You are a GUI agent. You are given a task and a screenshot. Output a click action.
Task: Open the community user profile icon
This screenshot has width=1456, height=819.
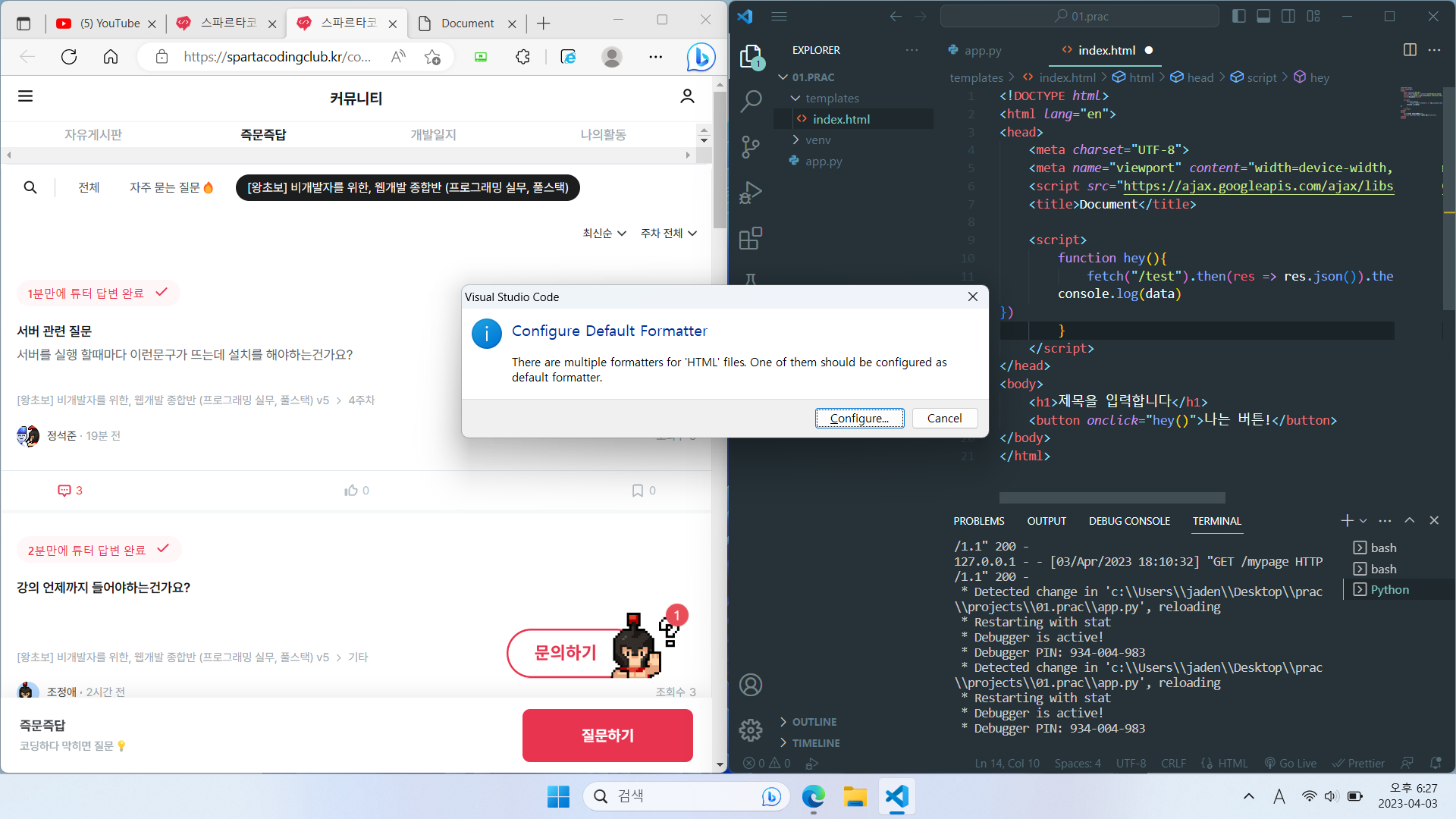tap(687, 96)
